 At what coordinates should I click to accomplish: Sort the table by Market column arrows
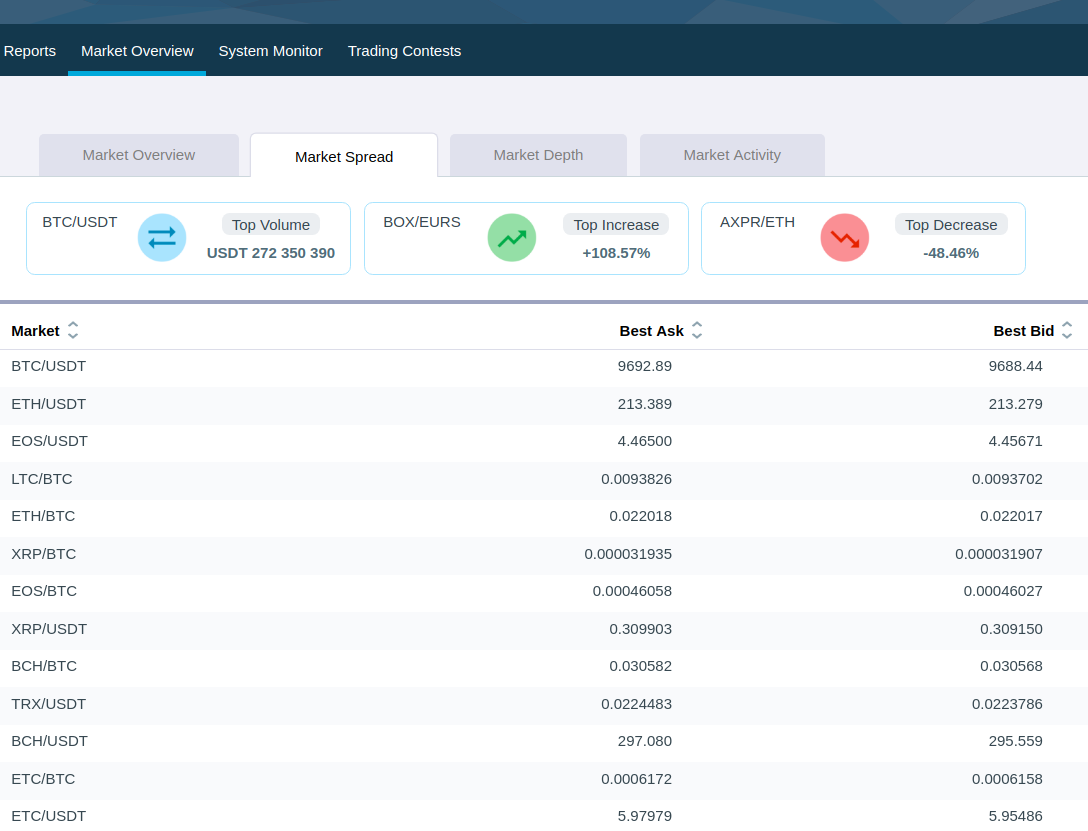tap(73, 331)
